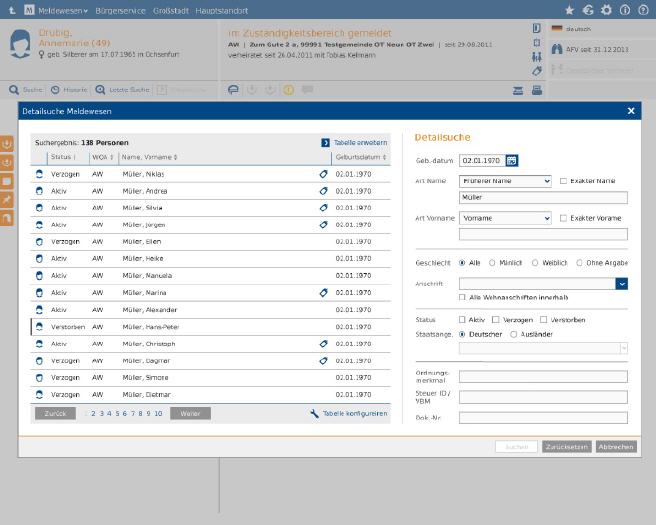The width and height of the screenshot is (656, 525).
Task: Click the Ordnungsmerkmal input field
Action: click(x=543, y=377)
